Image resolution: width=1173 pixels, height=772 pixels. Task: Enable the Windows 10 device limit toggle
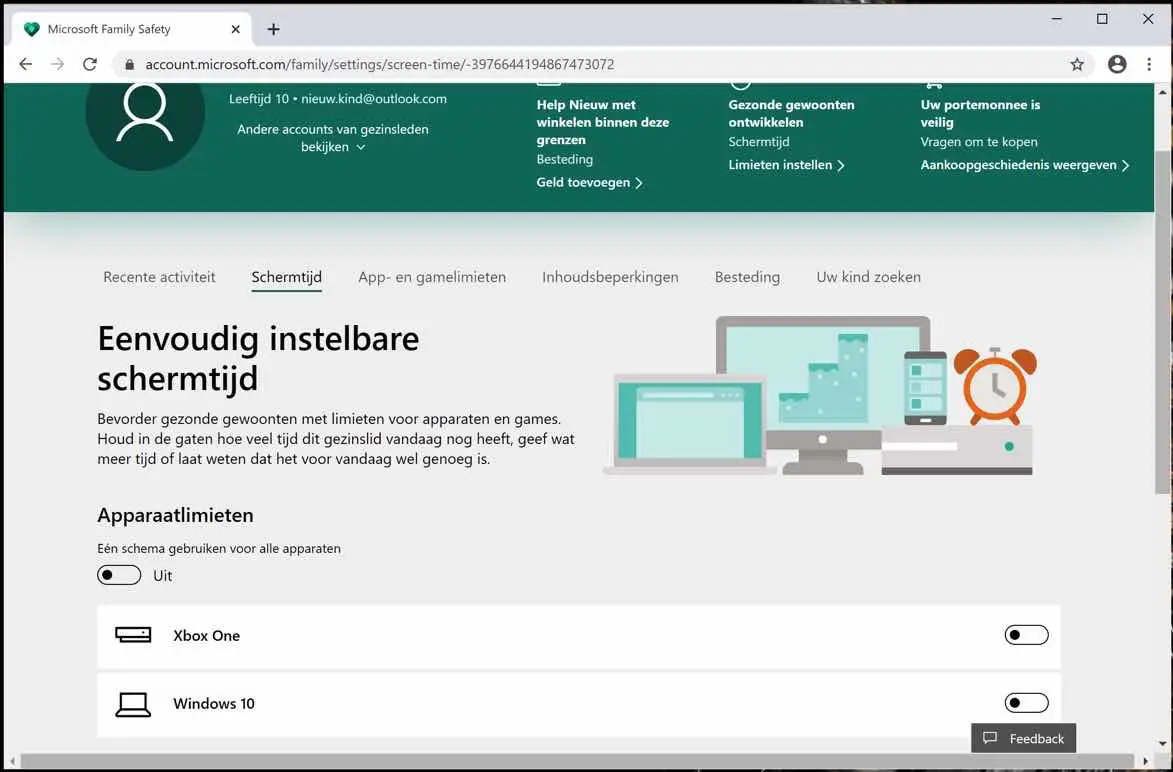point(1026,703)
